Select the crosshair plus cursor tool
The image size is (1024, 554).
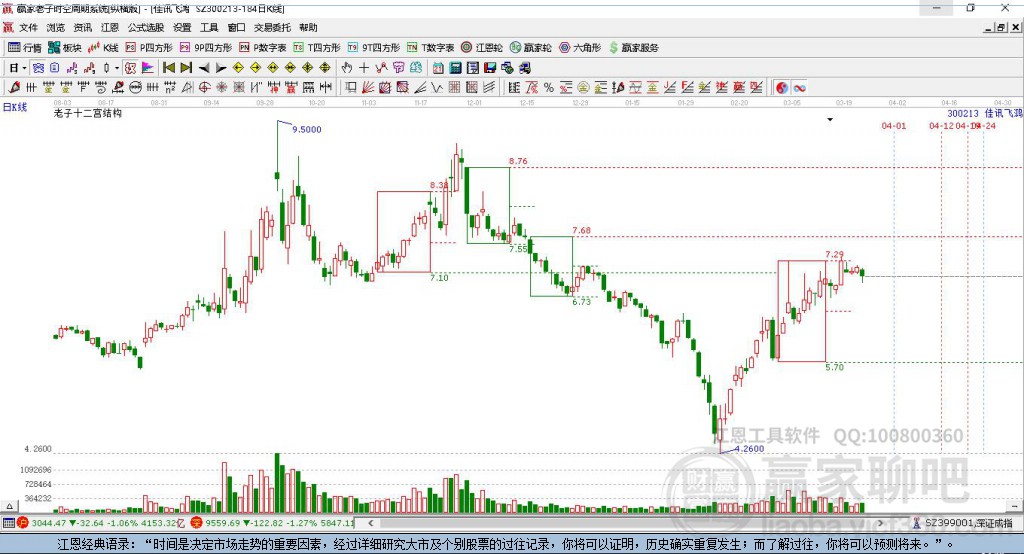[364, 68]
